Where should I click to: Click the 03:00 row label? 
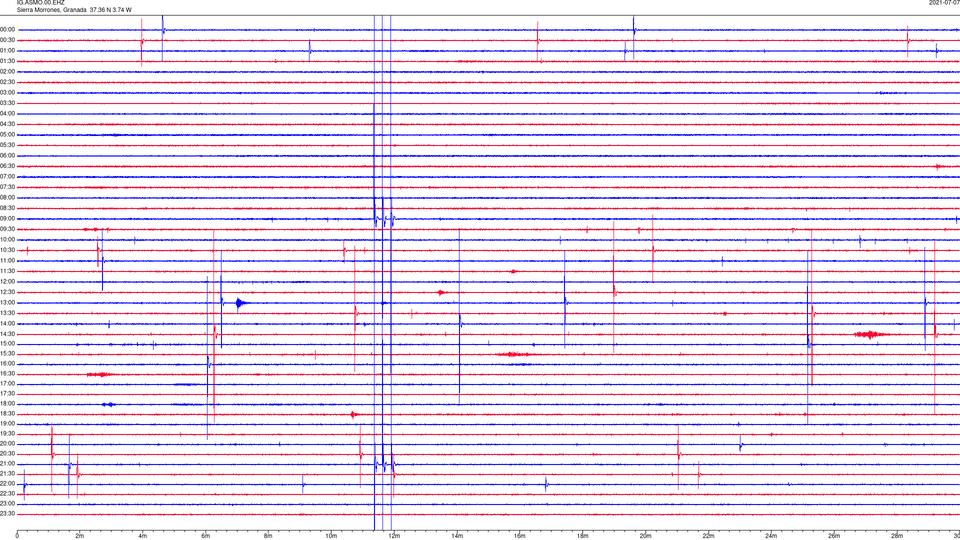[8, 93]
